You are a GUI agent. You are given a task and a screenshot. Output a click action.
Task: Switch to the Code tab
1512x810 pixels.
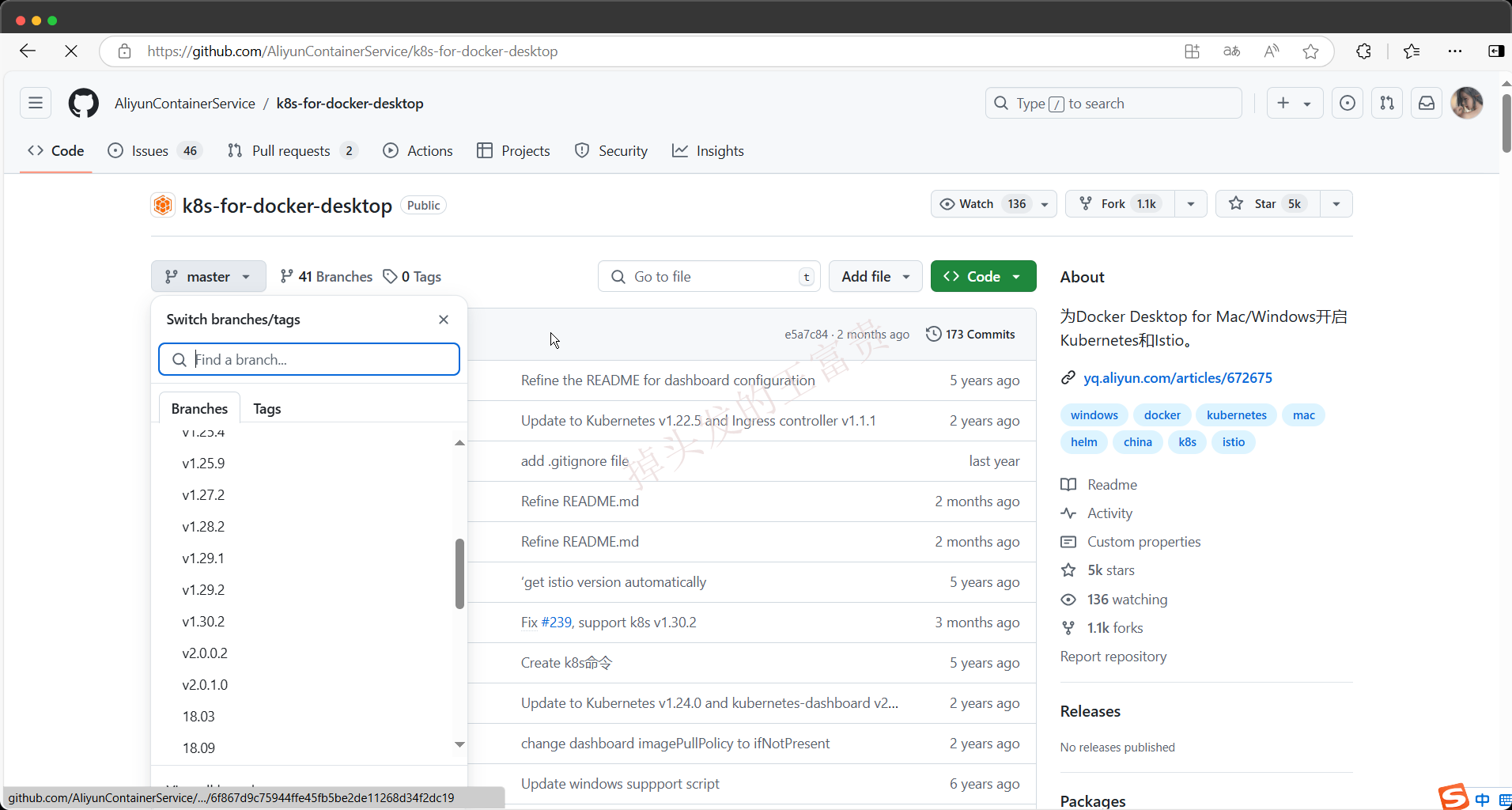tap(56, 151)
